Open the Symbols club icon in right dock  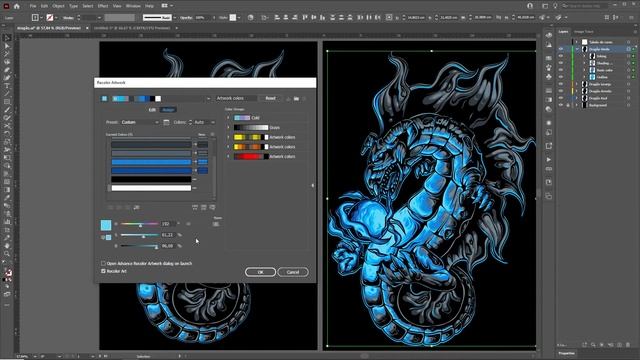coord(549,77)
